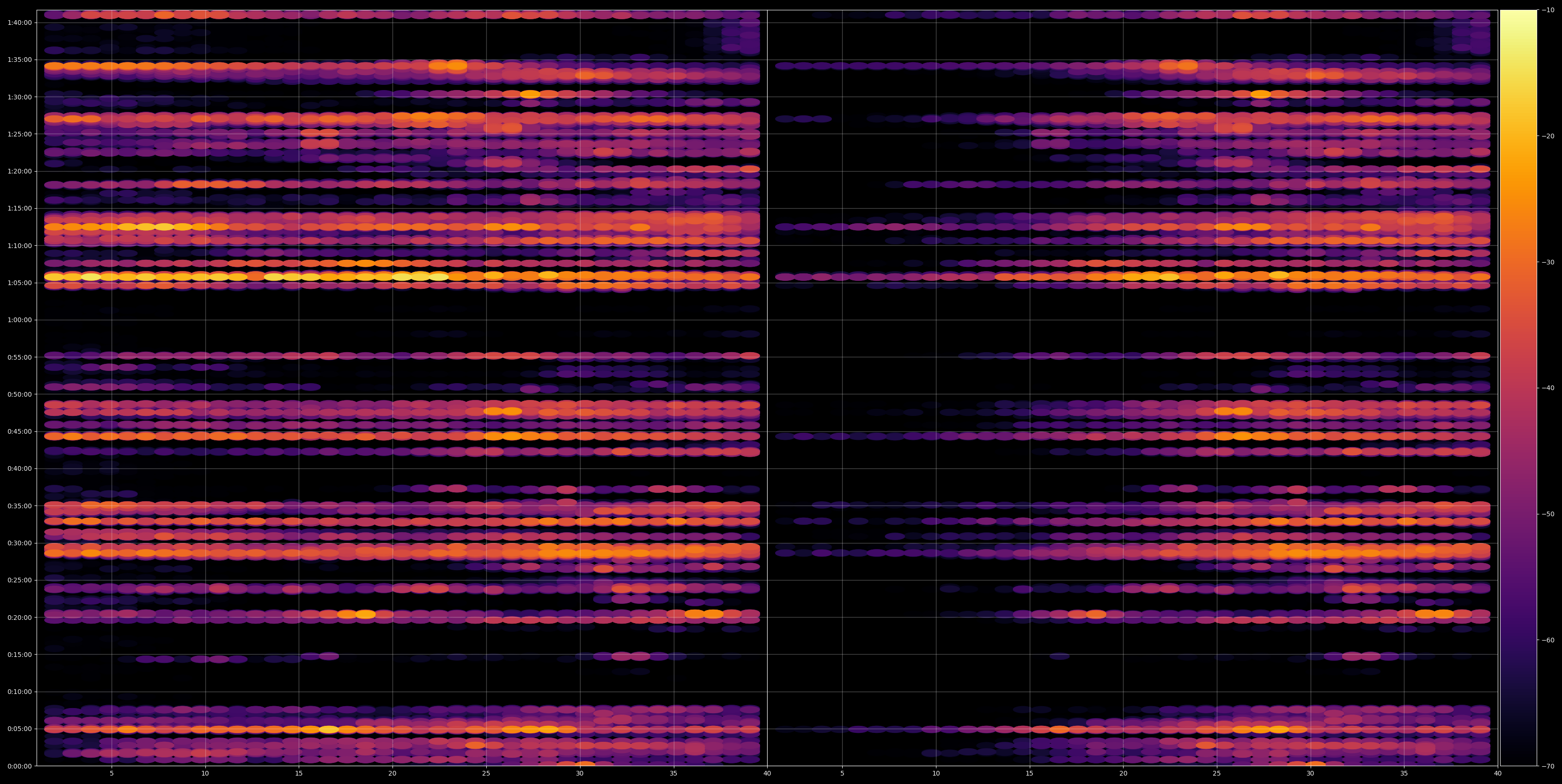Image resolution: width=1562 pixels, height=784 pixels.
Task: Select the −60 colorbar scale label
Action: (x=1547, y=641)
